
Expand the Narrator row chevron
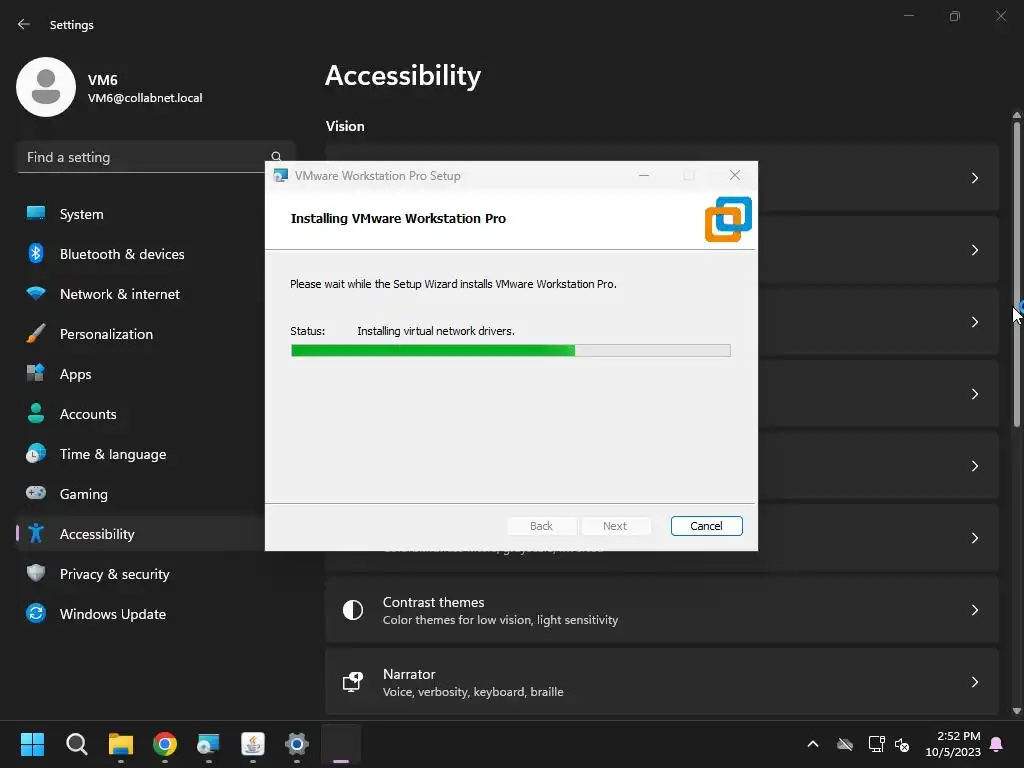coord(974,682)
